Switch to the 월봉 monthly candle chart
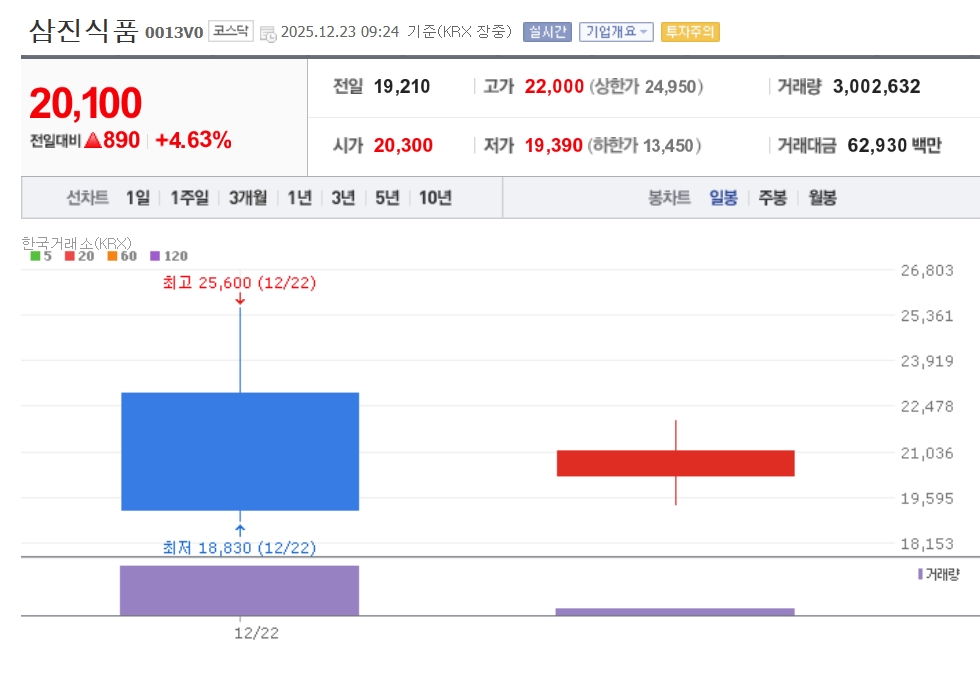This screenshot has width=980, height=693. click(x=822, y=198)
